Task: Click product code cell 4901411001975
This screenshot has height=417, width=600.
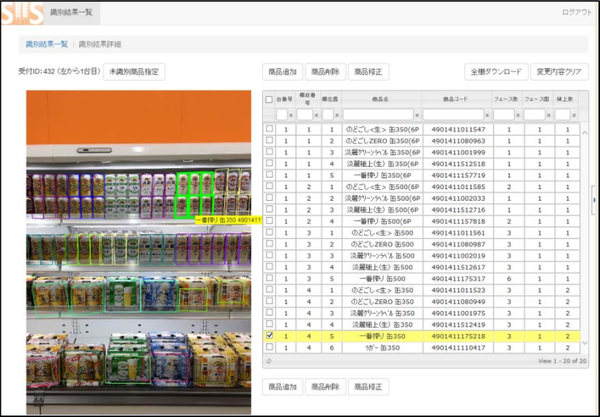Action: click(x=458, y=313)
